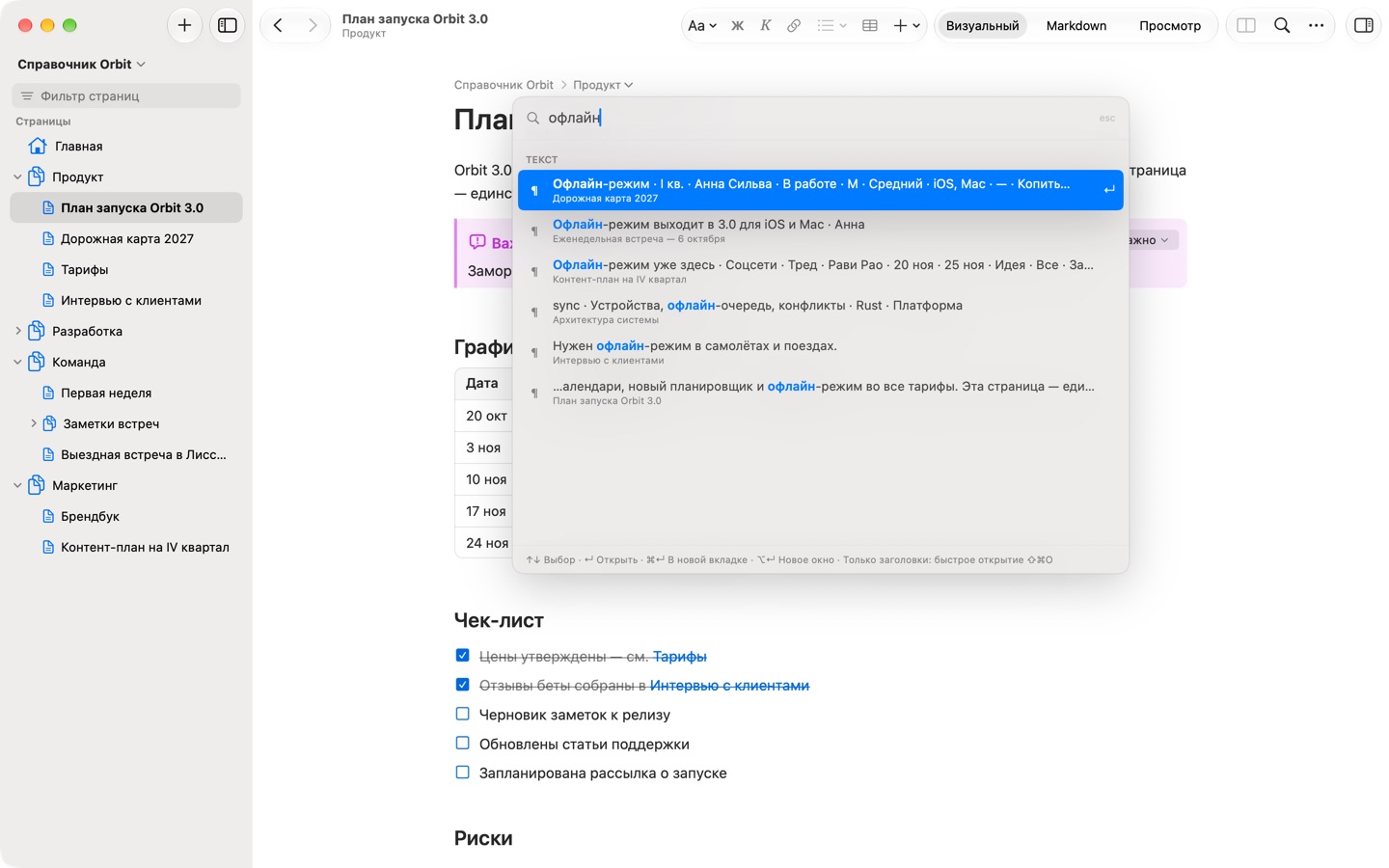Image resolution: width=1389 pixels, height=868 pixels.
Task: Toggle the right inspector panel icon
Action: [1364, 26]
